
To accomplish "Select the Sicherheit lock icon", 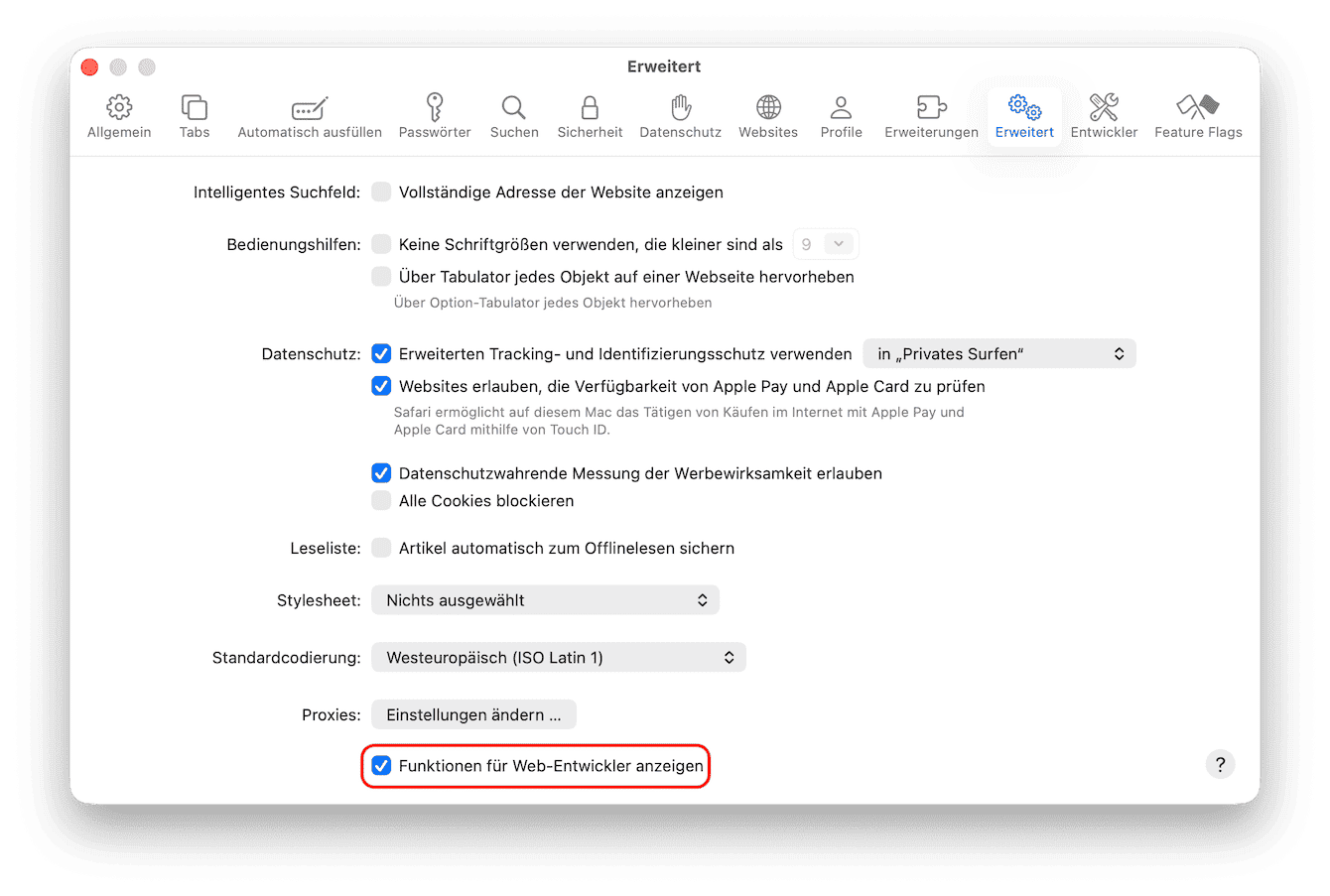I will click(590, 116).
